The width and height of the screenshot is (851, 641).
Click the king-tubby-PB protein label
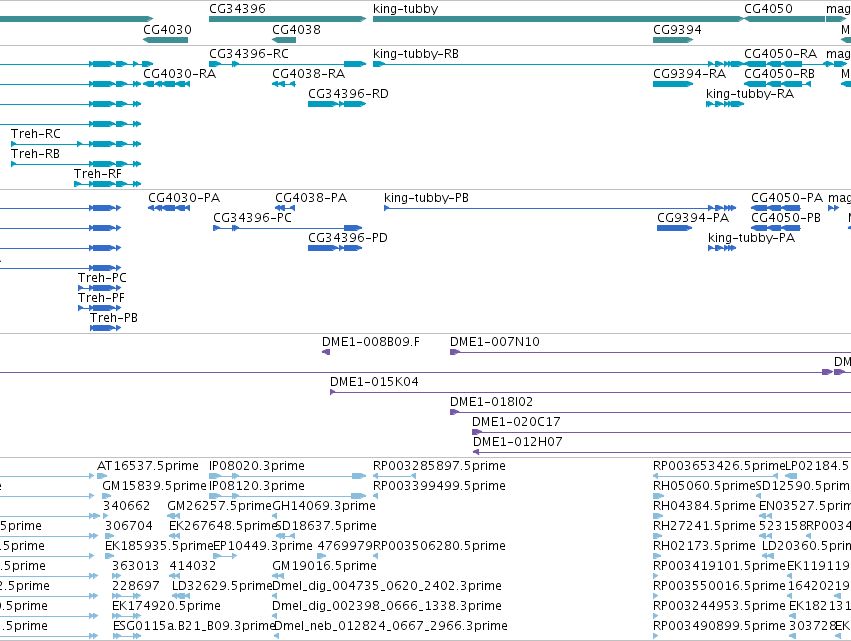tap(426, 198)
